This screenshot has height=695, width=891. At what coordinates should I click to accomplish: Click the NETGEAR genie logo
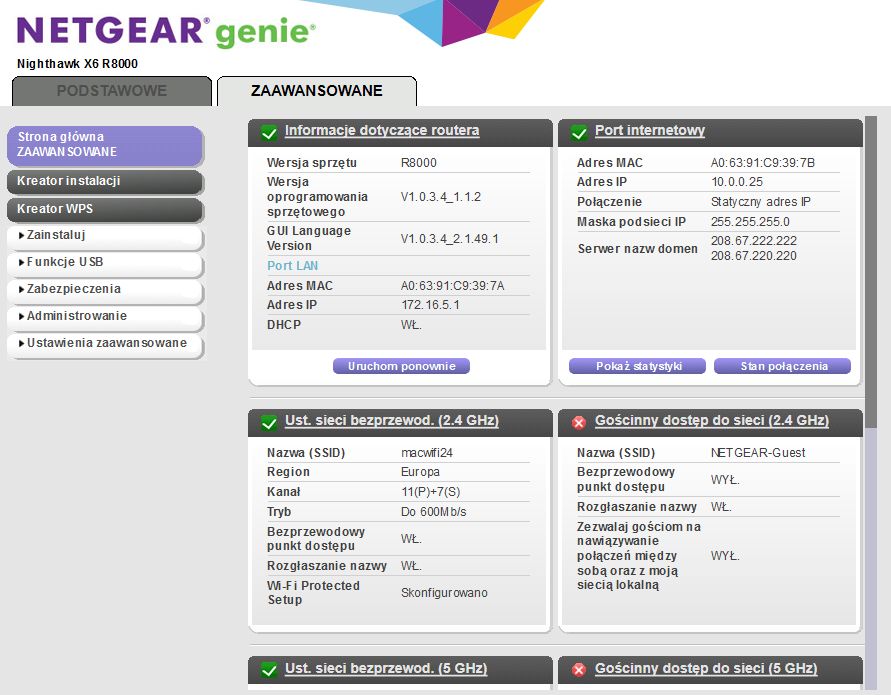point(166,31)
